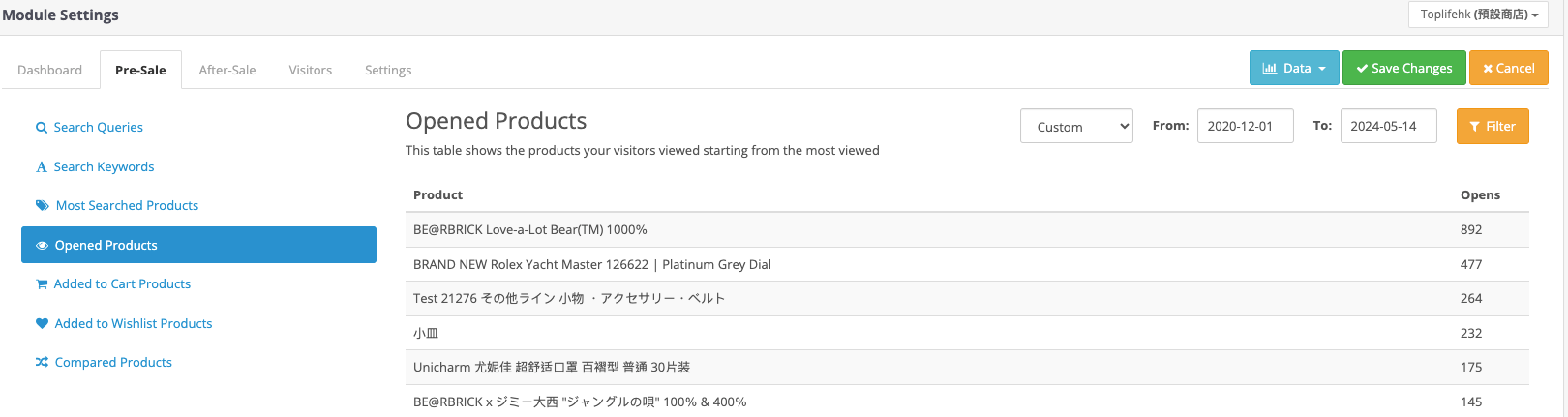Click the To date input field
This screenshot has height=417, width=1568.
pyautogui.click(x=1388, y=127)
